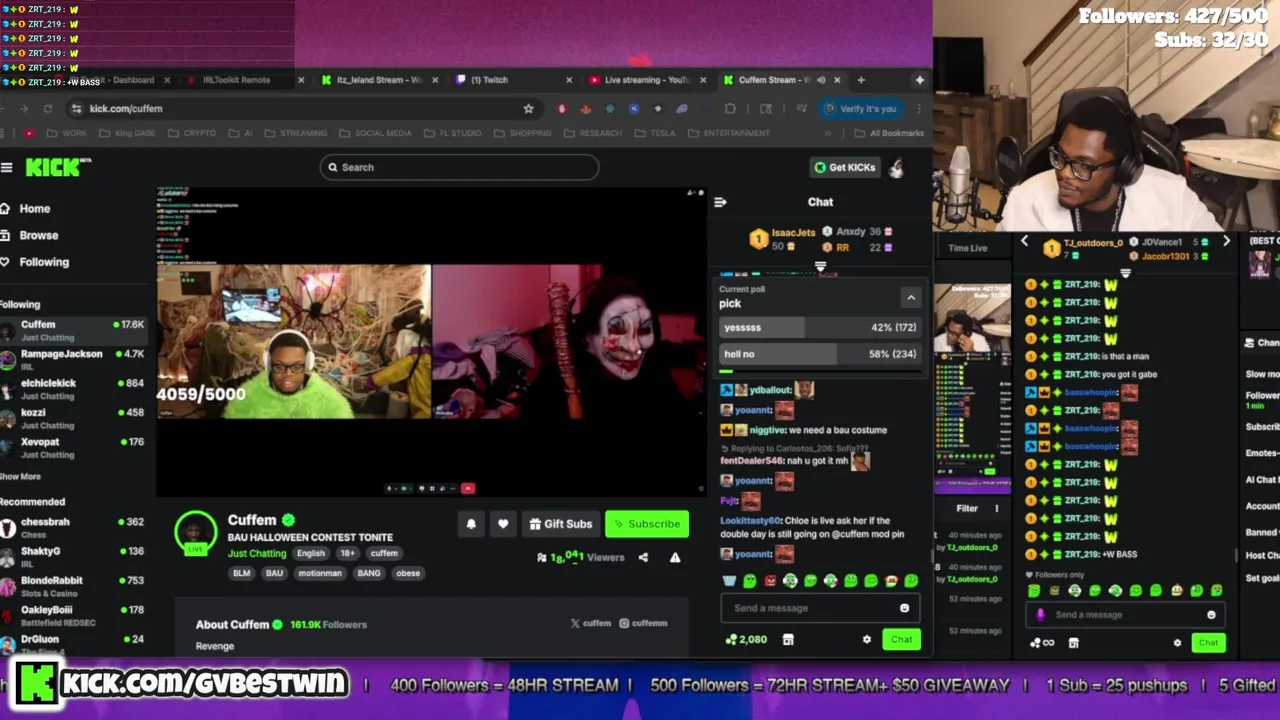Screen dimensions: 1280x720
Task: Vote hell no in the poll
Action: click(x=819, y=354)
